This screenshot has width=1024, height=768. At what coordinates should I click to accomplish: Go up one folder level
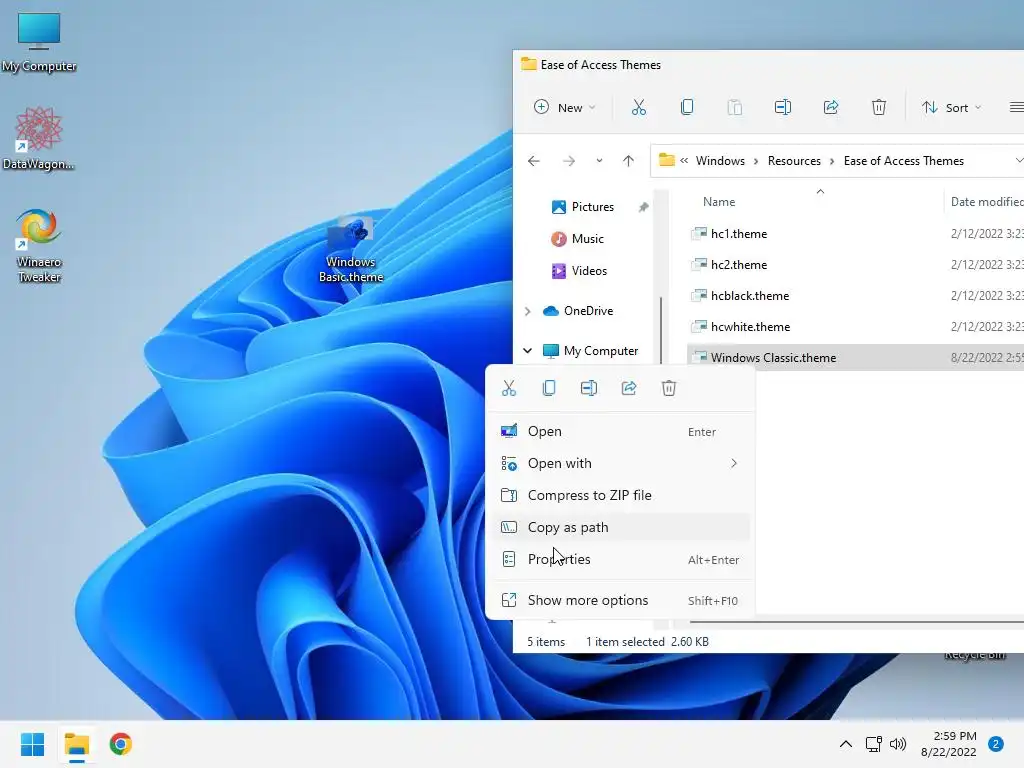[x=628, y=161]
